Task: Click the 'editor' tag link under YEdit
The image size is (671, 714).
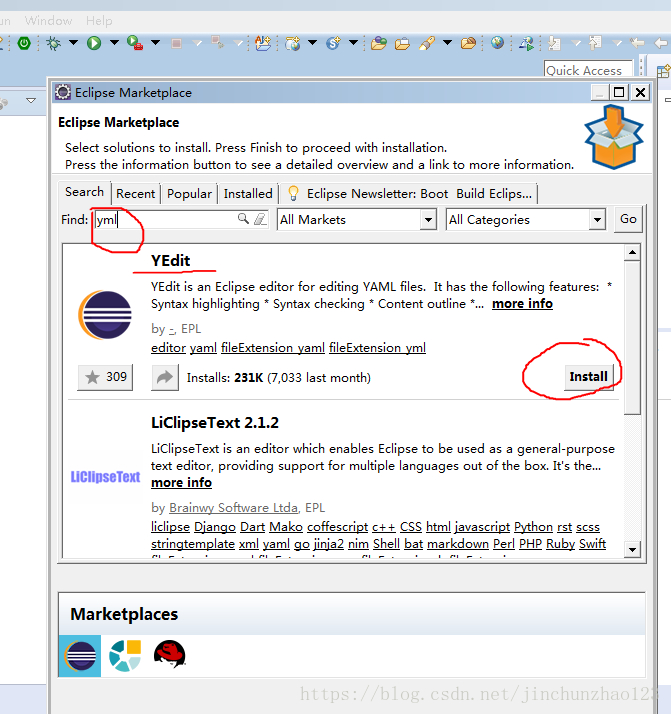Action: point(168,348)
